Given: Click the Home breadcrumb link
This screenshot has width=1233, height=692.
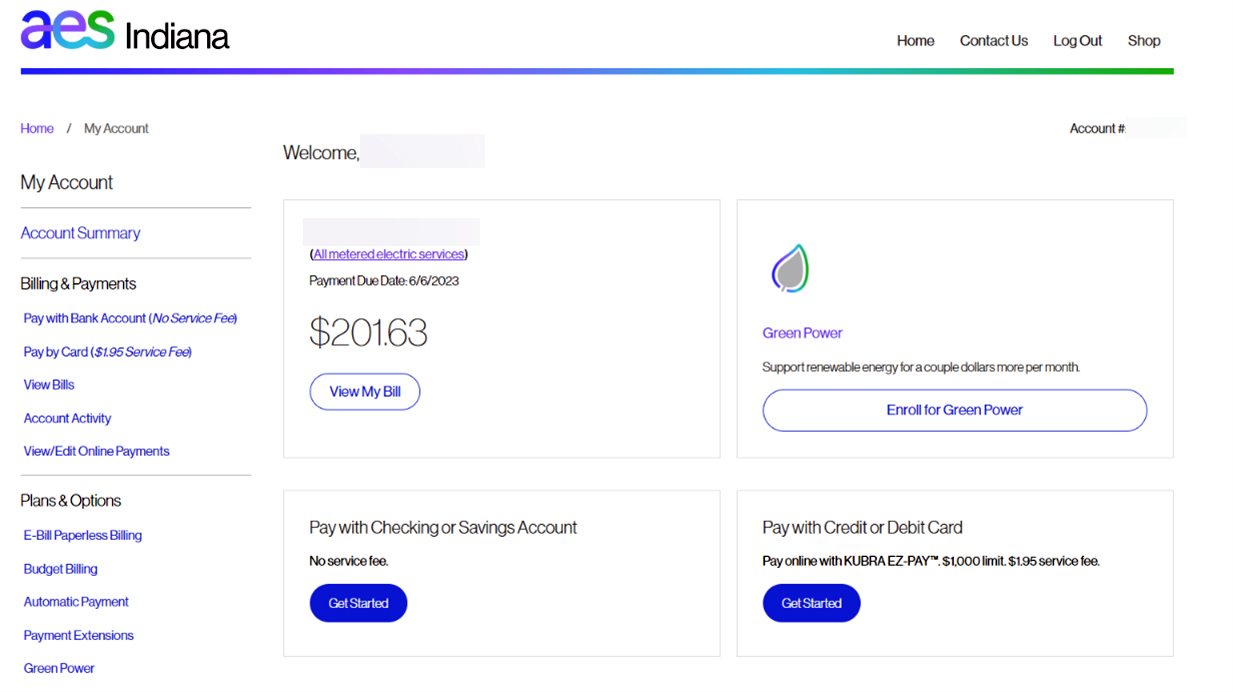Looking at the screenshot, I should point(37,129).
